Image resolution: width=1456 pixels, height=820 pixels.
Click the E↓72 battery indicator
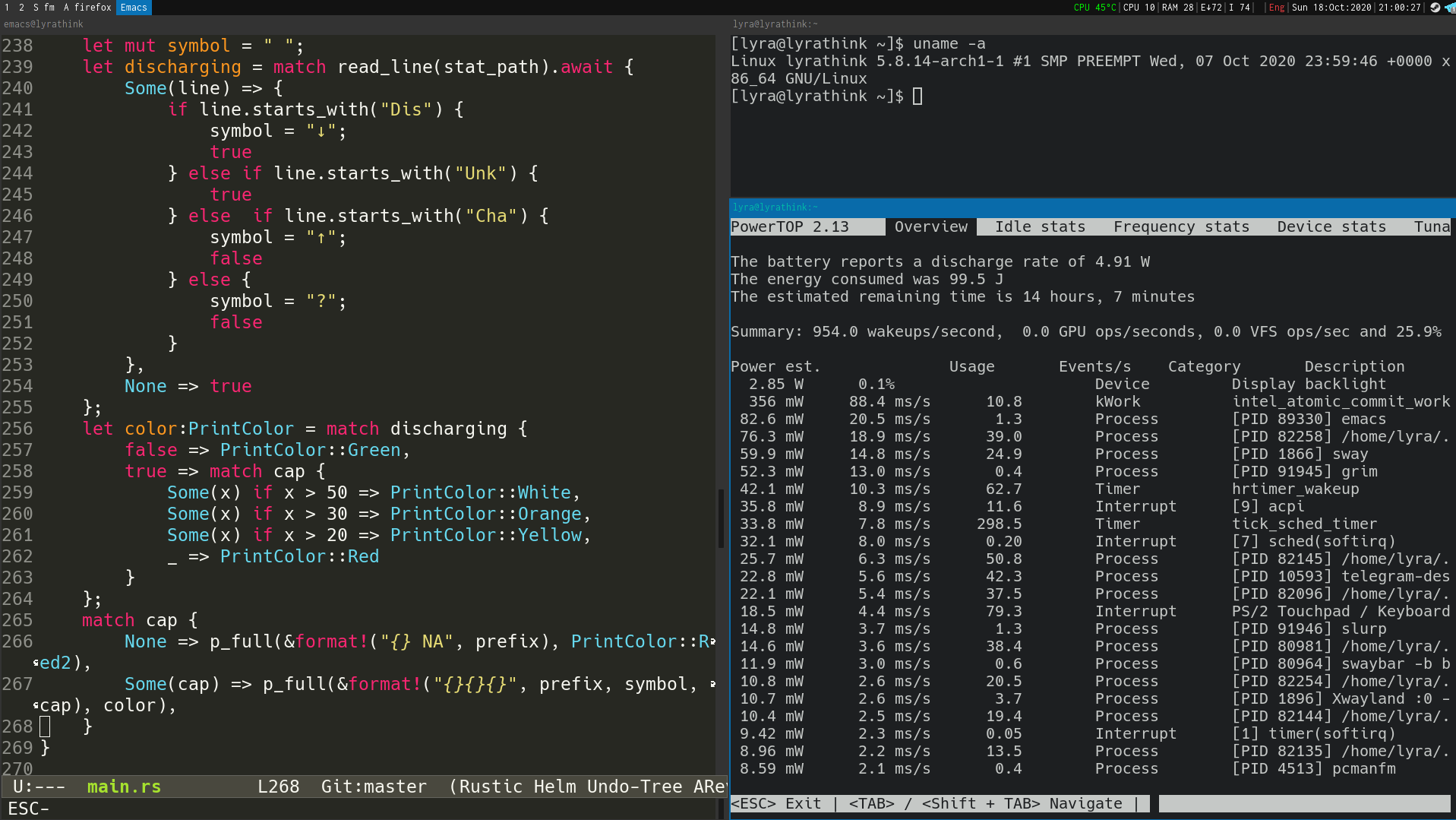[x=1211, y=7]
